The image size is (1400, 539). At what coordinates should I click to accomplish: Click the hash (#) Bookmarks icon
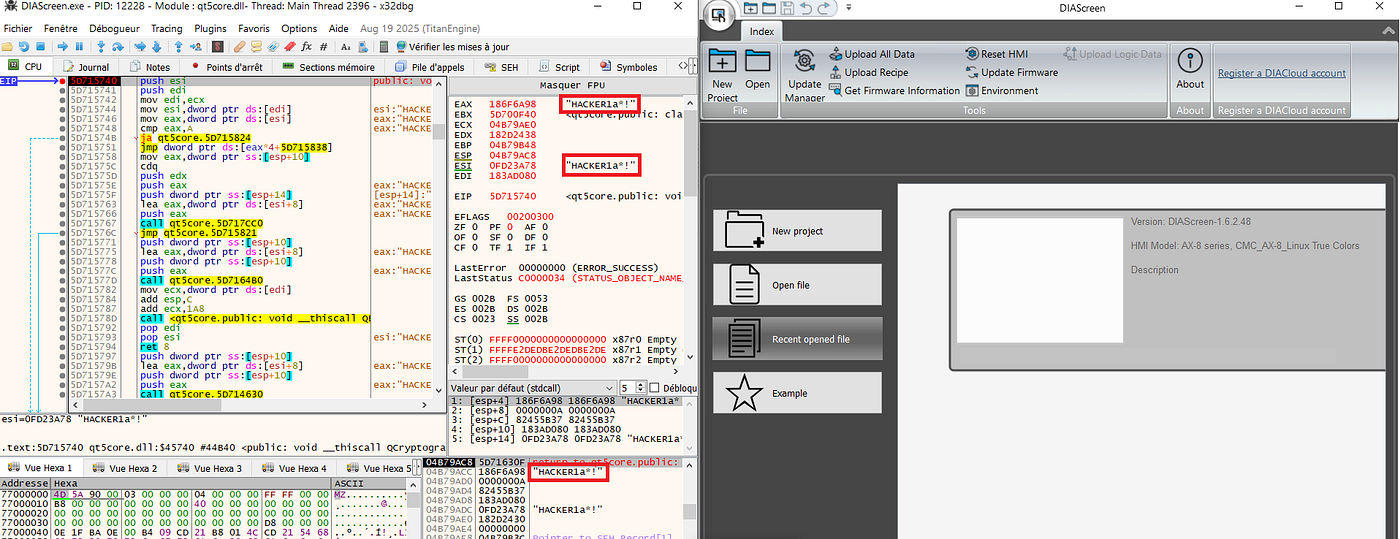click(x=323, y=46)
